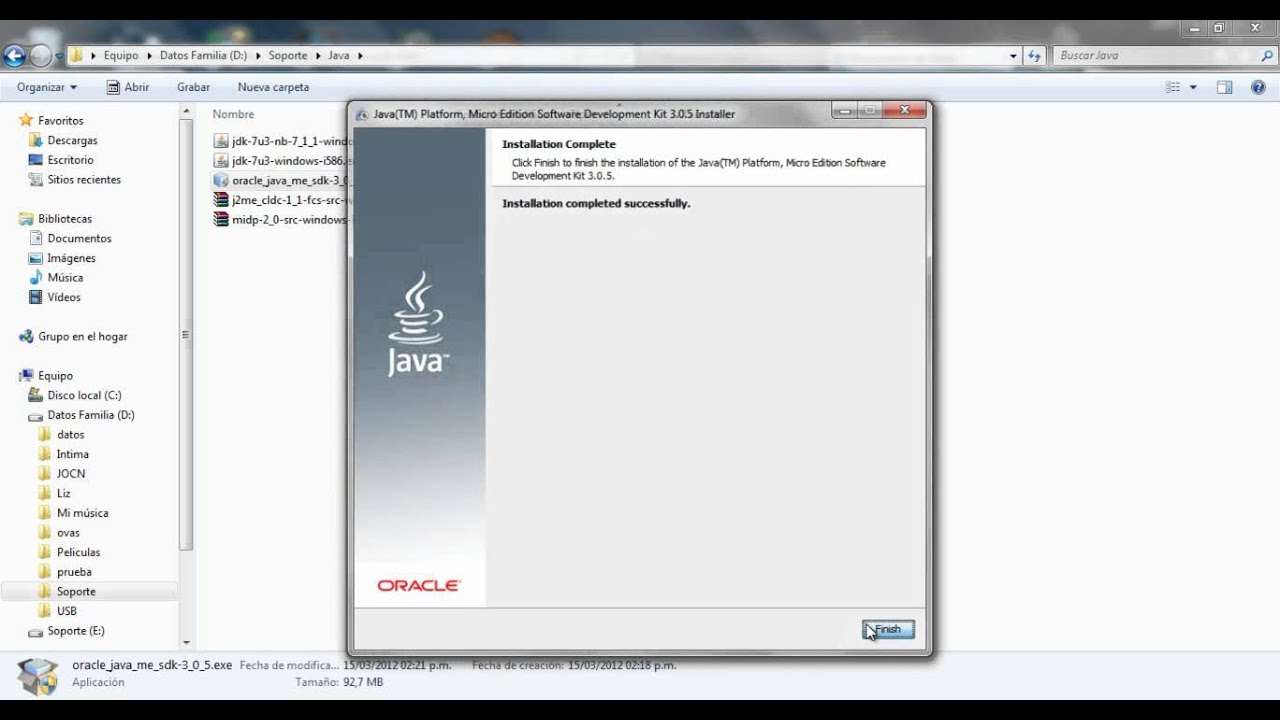Click the Java breadcrumb in the address bar
This screenshot has width=1280, height=720.
click(339, 56)
